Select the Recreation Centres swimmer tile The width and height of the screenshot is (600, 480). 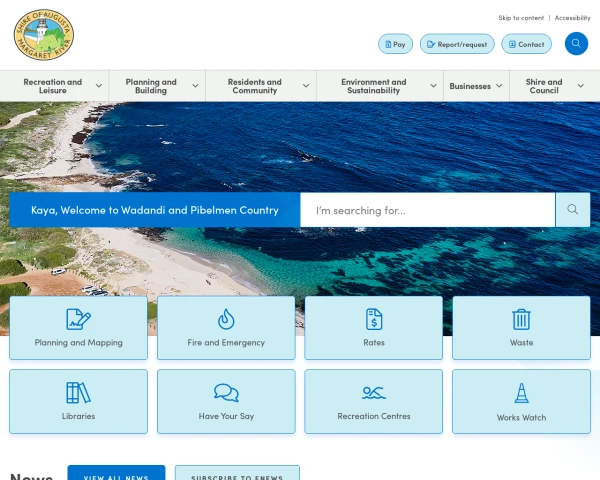tap(373, 401)
